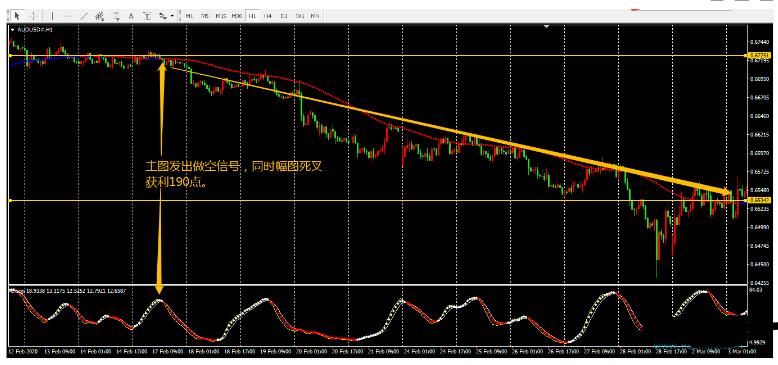Switch chart to H4 timeframe
Image resolution: width=778 pixels, height=365 pixels.
point(268,16)
